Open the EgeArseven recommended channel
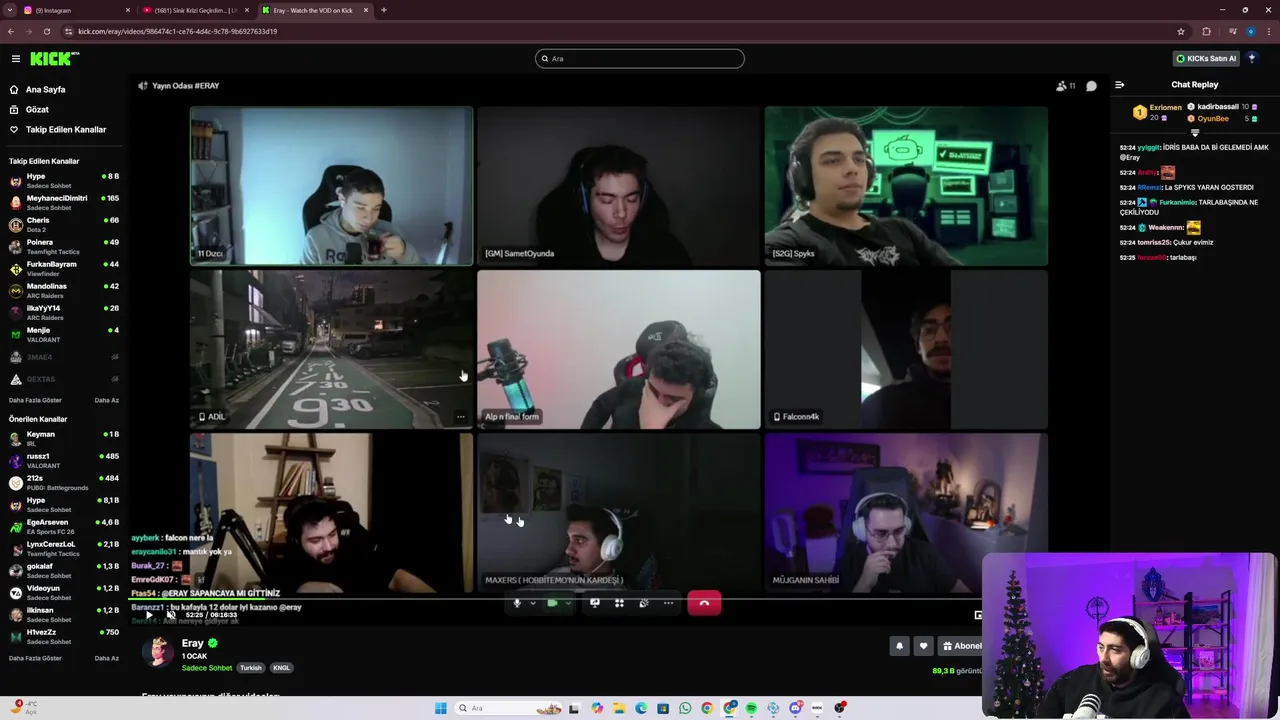The height and width of the screenshot is (720, 1280). pyautogui.click(x=64, y=526)
